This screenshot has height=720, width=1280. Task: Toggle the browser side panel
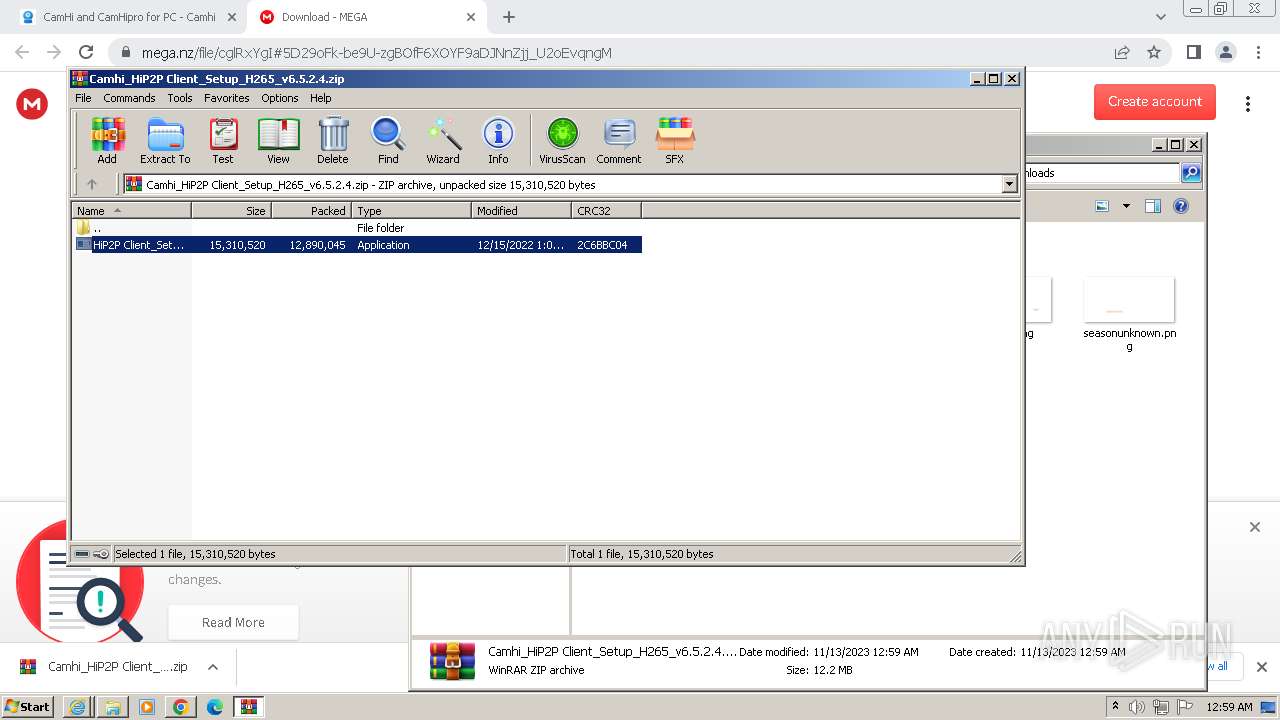[x=1194, y=52]
